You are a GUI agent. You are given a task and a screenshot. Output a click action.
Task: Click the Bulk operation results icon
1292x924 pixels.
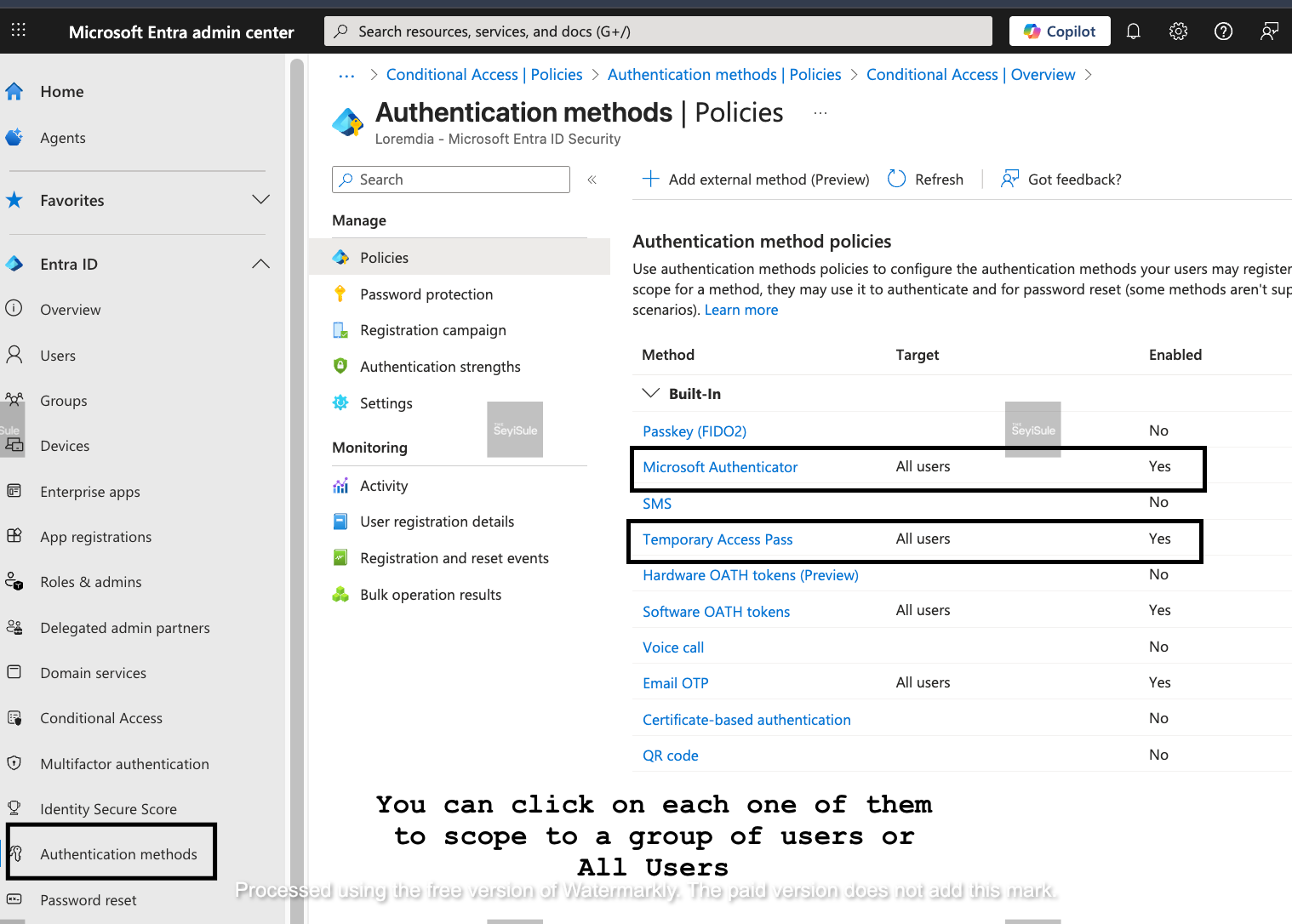coord(340,595)
